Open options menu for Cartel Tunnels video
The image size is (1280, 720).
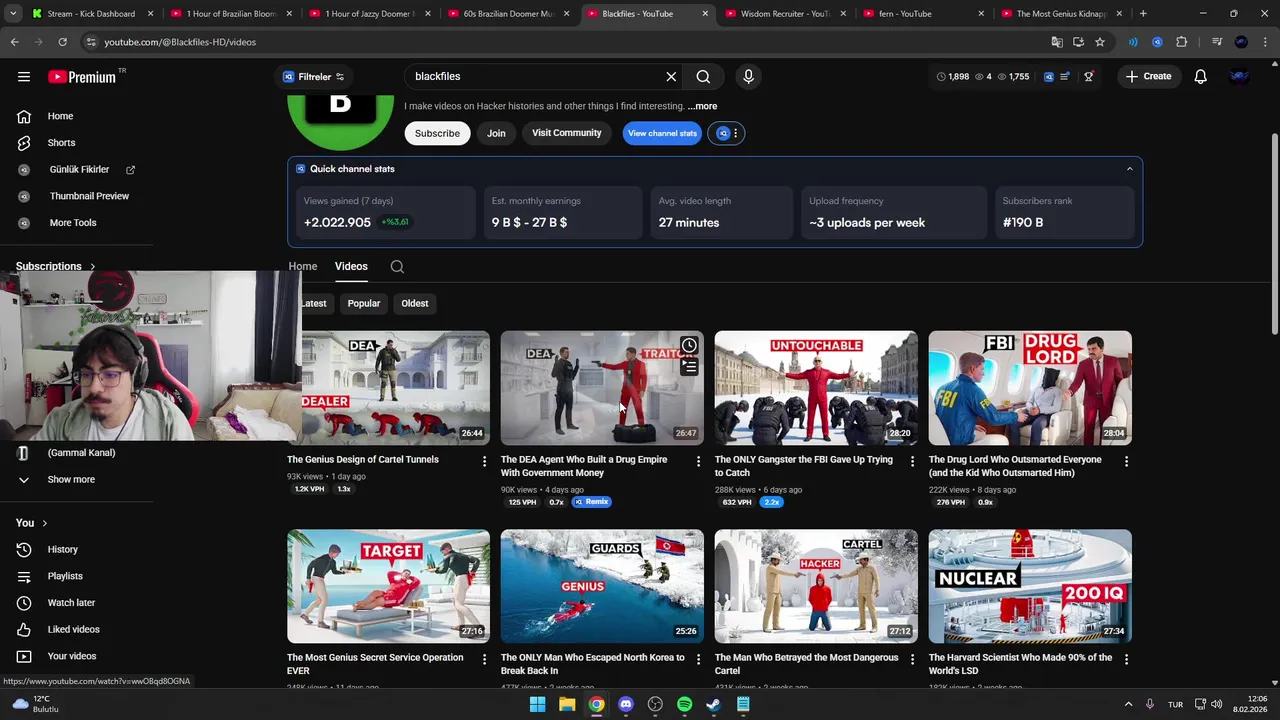point(484,462)
